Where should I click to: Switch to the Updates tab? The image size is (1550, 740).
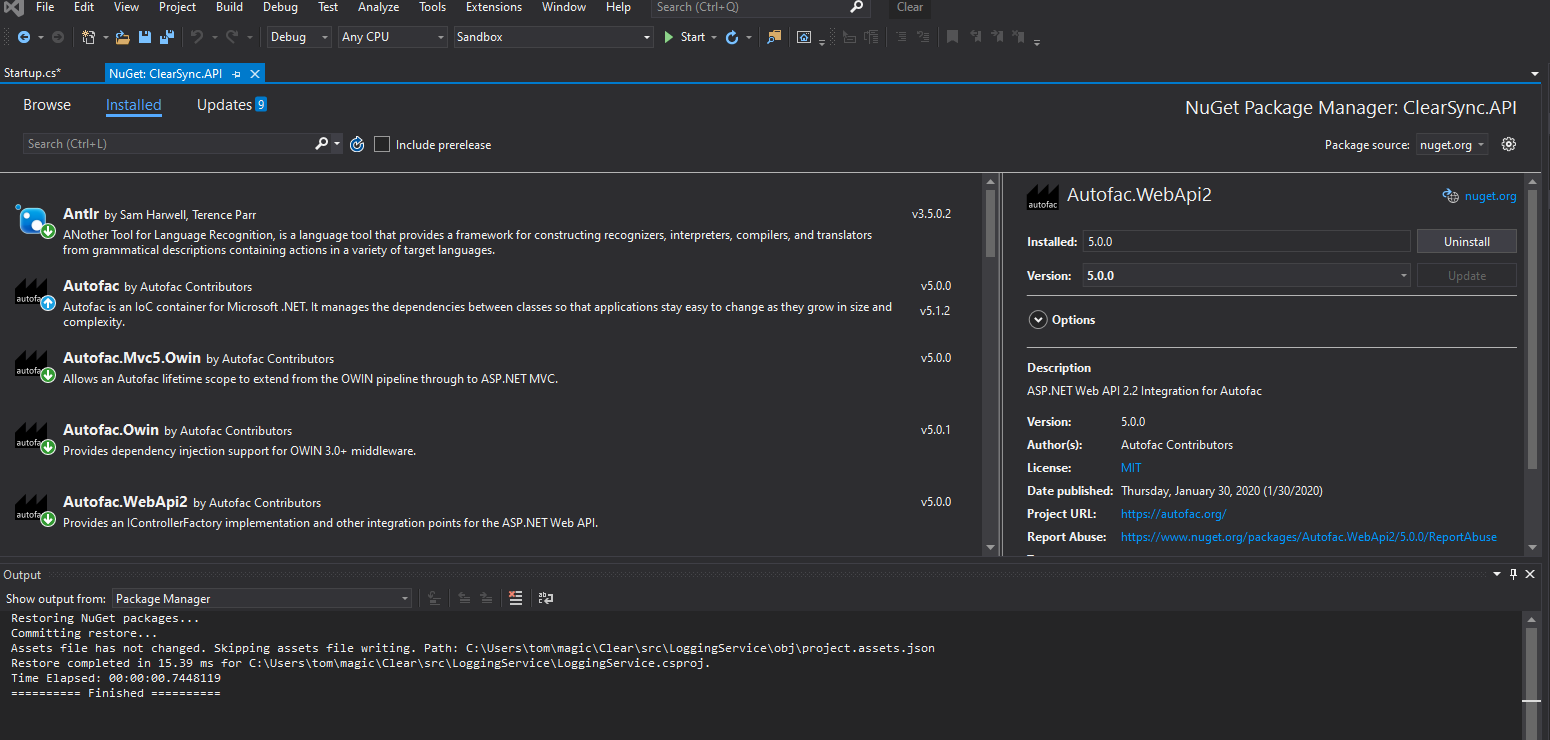[x=224, y=105]
